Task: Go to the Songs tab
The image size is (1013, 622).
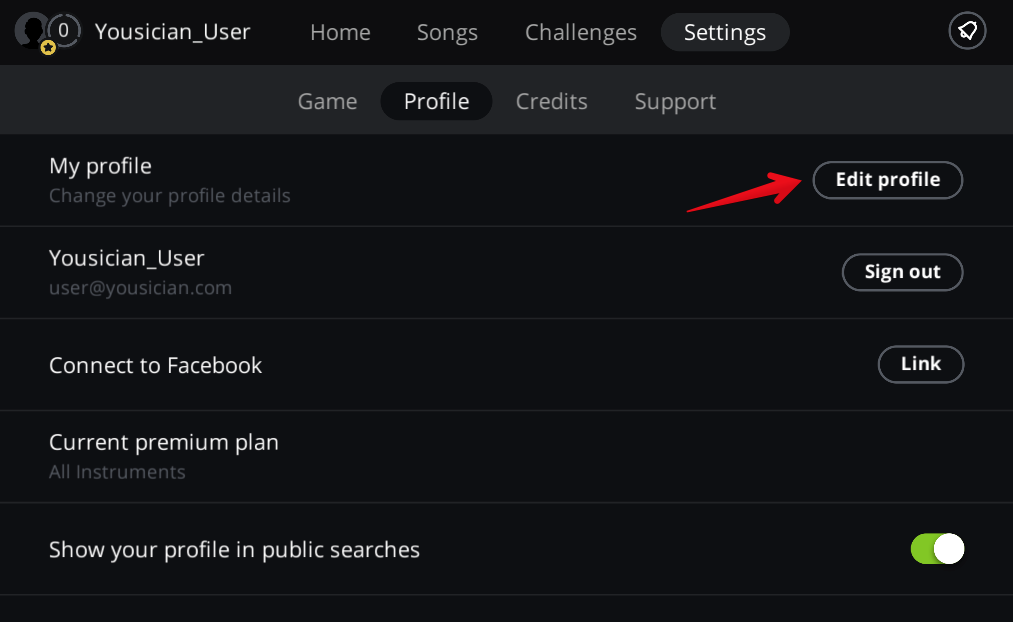Action: click(447, 32)
